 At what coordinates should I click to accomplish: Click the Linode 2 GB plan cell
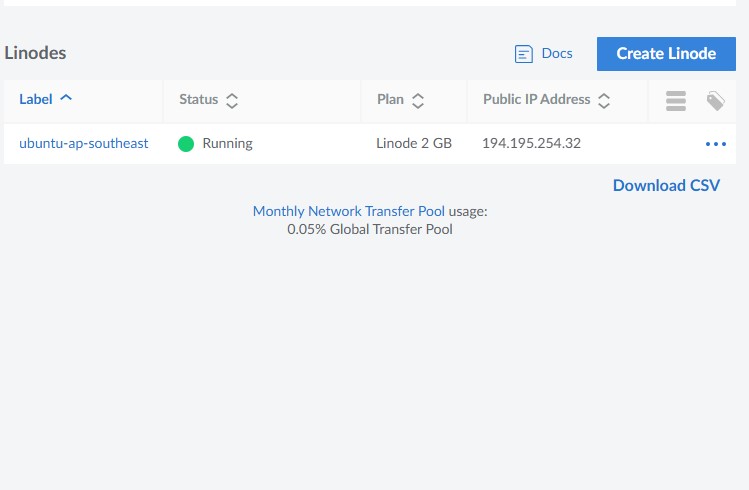tap(414, 143)
